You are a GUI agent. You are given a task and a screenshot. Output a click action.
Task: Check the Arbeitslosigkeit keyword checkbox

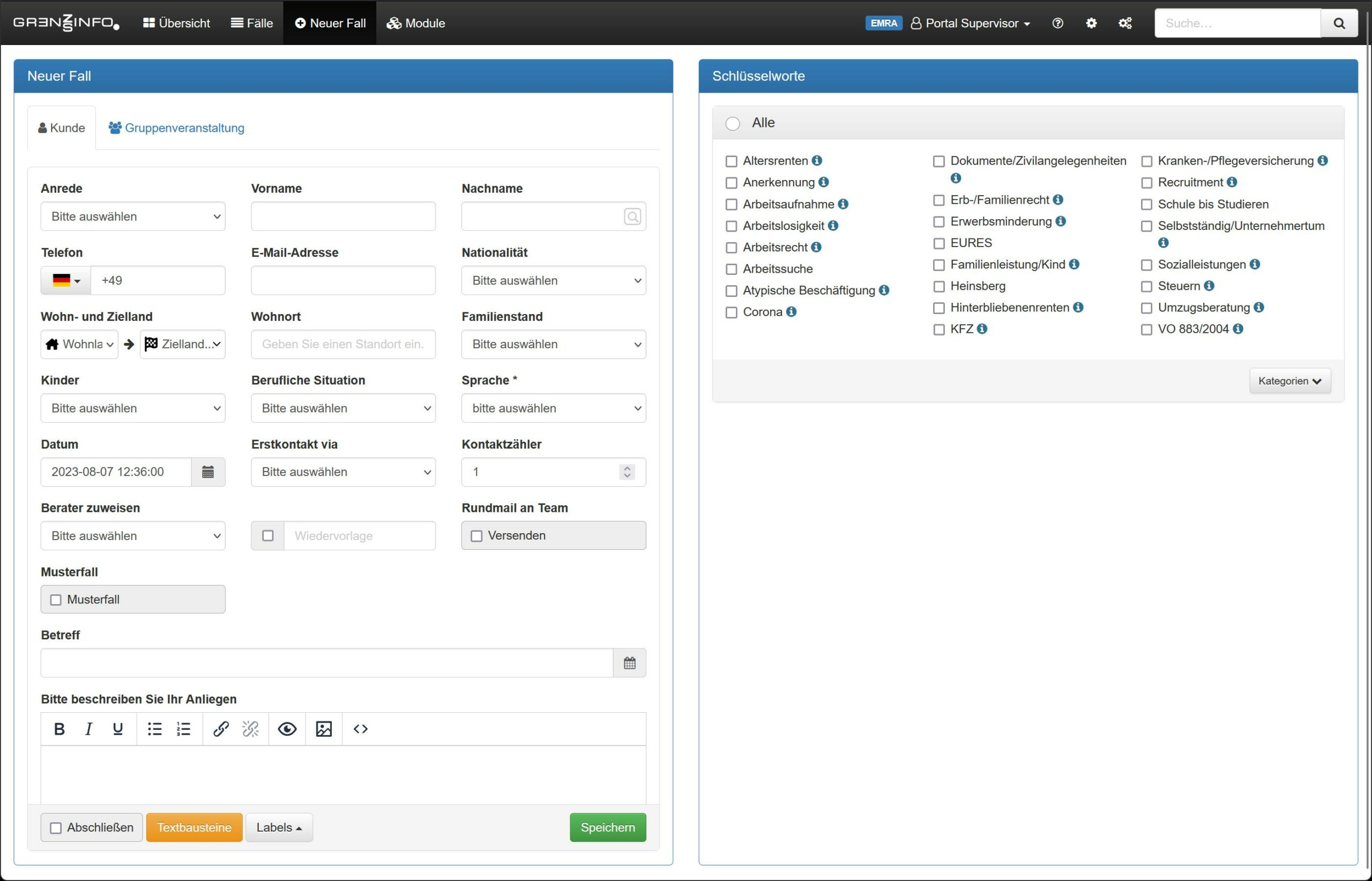click(x=731, y=226)
